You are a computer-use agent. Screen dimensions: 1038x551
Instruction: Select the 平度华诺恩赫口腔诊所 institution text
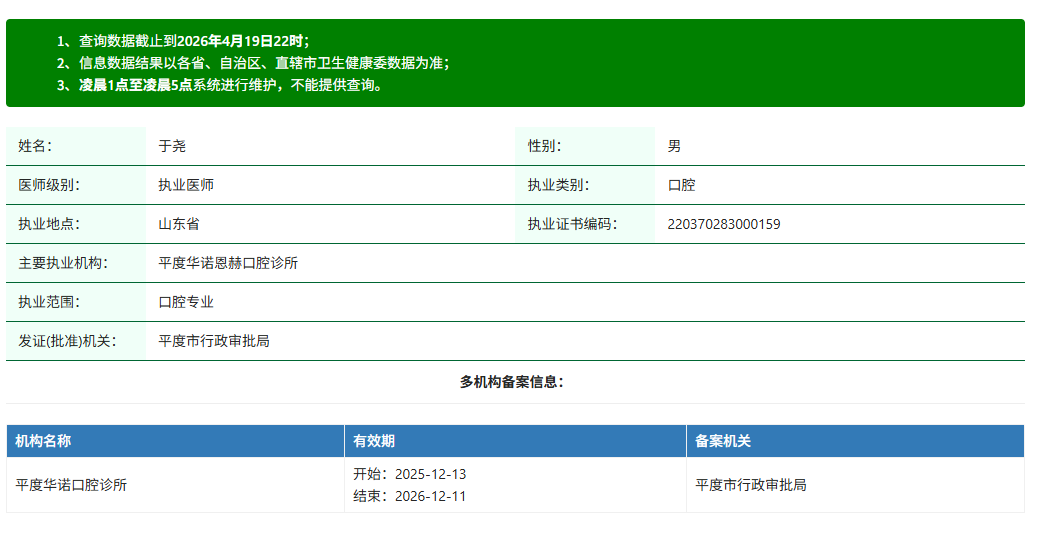(228, 263)
